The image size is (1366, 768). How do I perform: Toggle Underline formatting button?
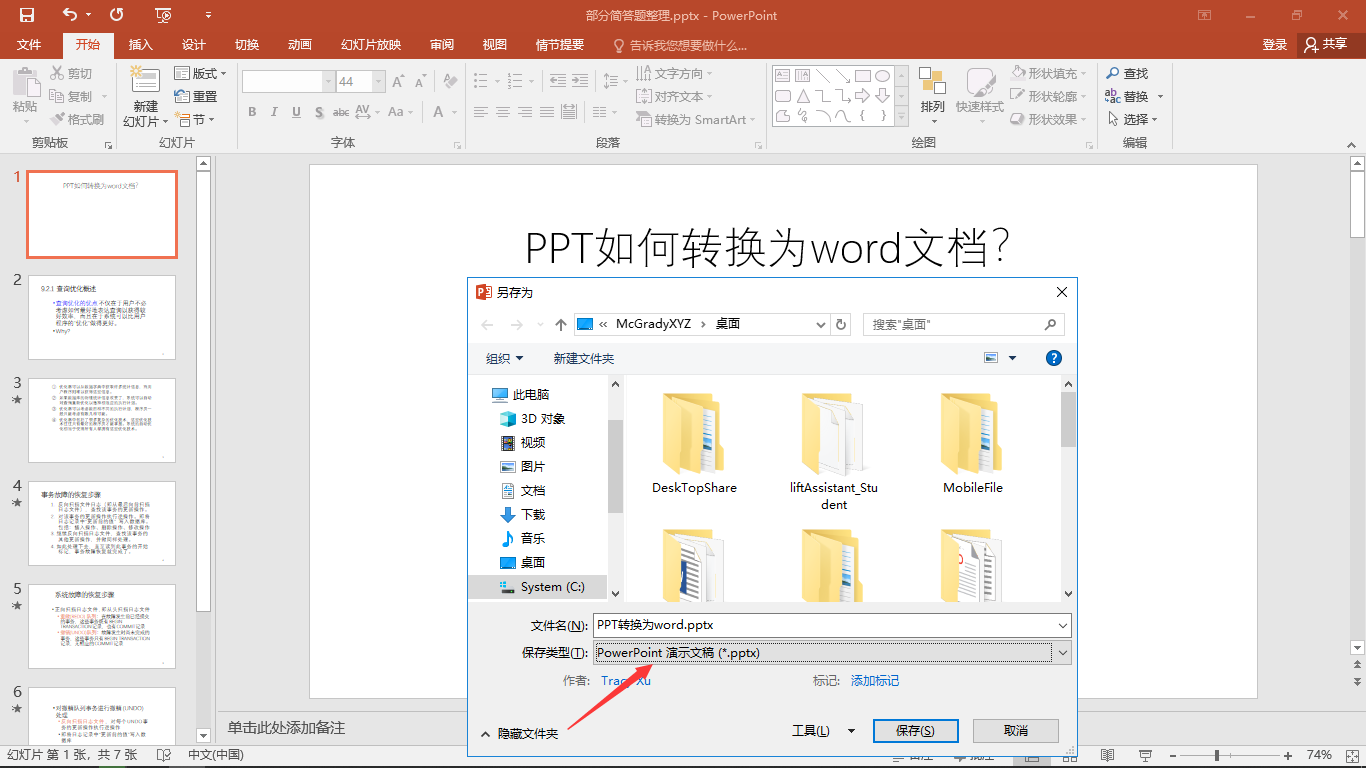point(296,112)
